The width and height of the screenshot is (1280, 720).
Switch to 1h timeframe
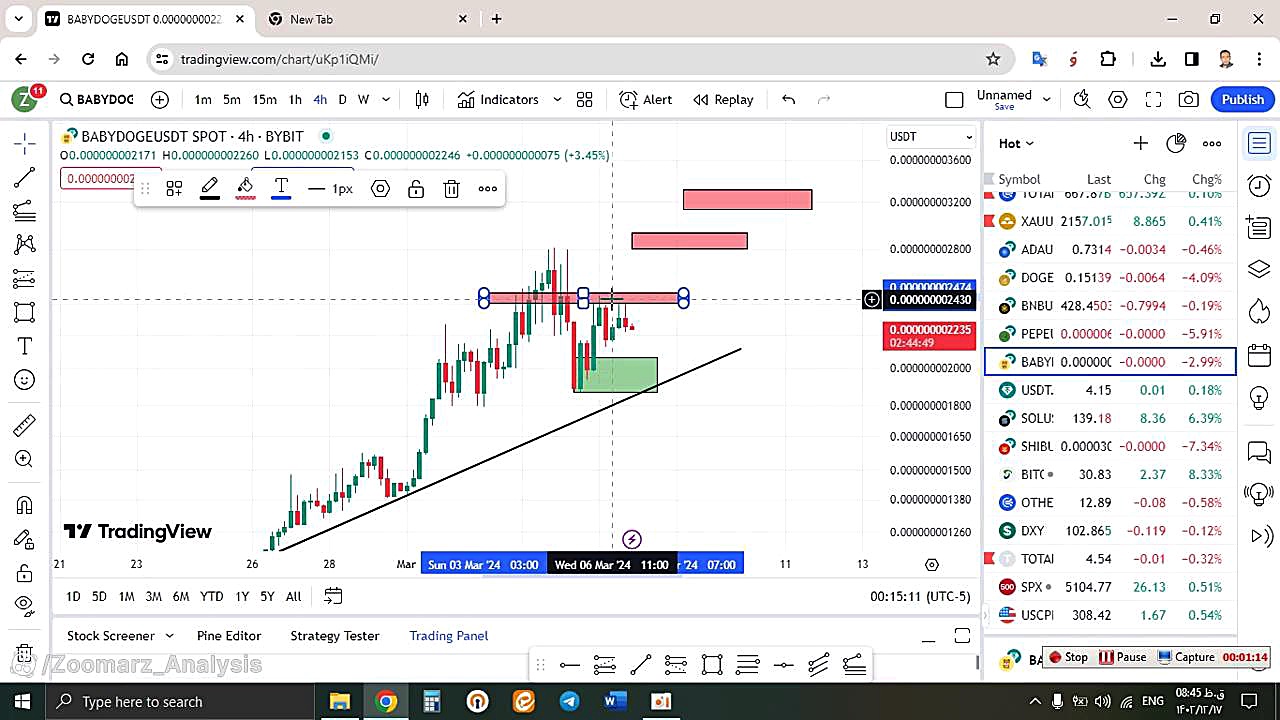295,99
